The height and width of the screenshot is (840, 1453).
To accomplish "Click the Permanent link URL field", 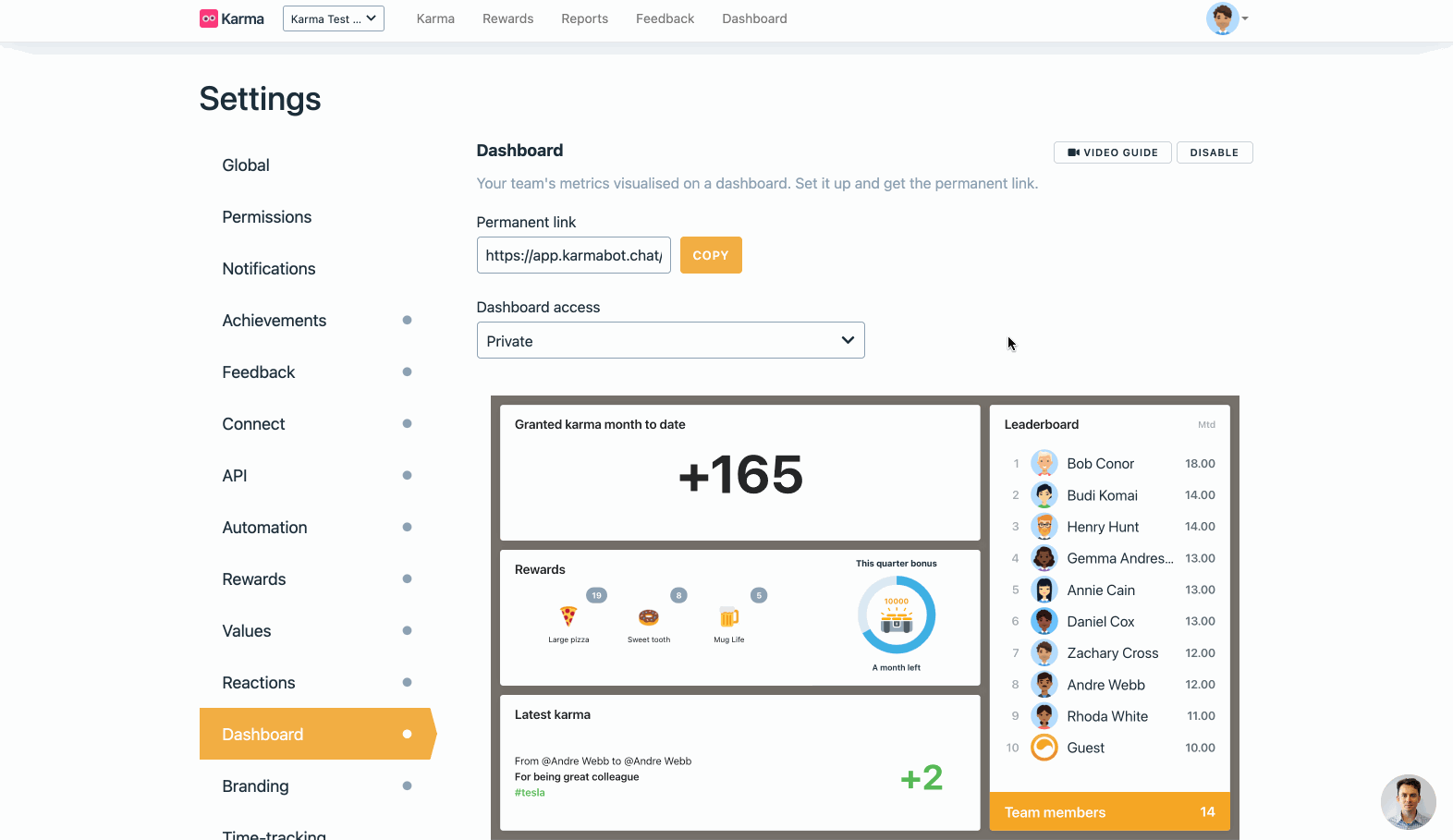I will (573, 255).
